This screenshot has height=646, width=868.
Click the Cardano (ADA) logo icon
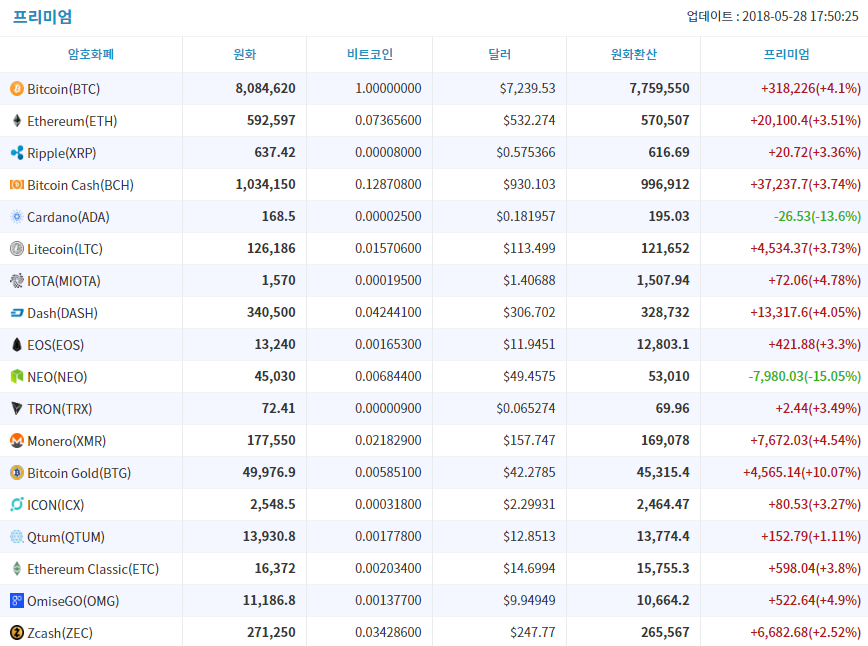pos(17,216)
